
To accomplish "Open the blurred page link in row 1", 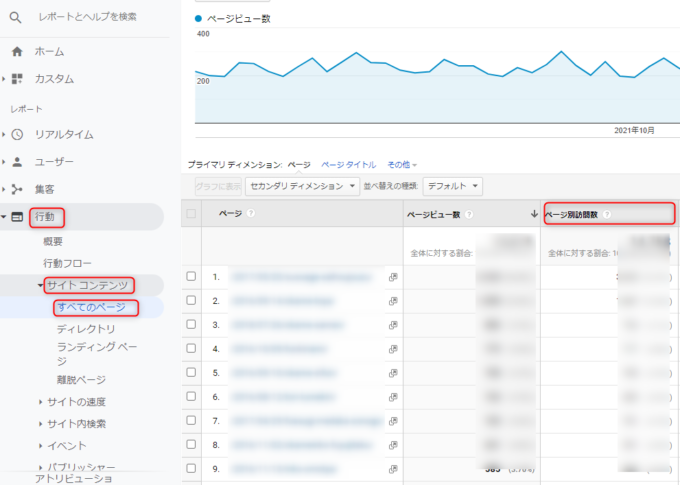I will (x=301, y=277).
